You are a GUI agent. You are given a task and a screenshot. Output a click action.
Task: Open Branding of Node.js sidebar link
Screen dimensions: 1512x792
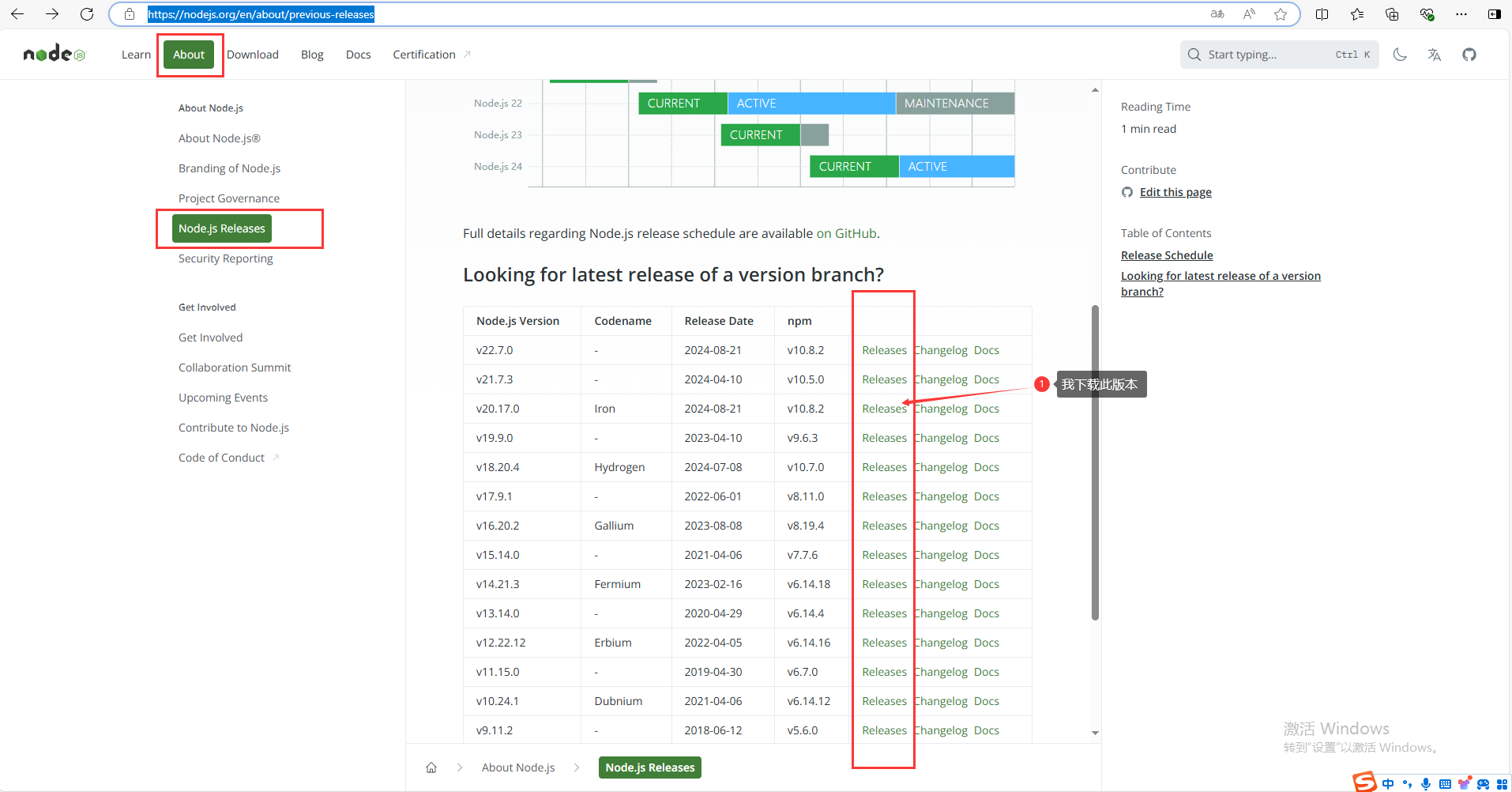[229, 168]
